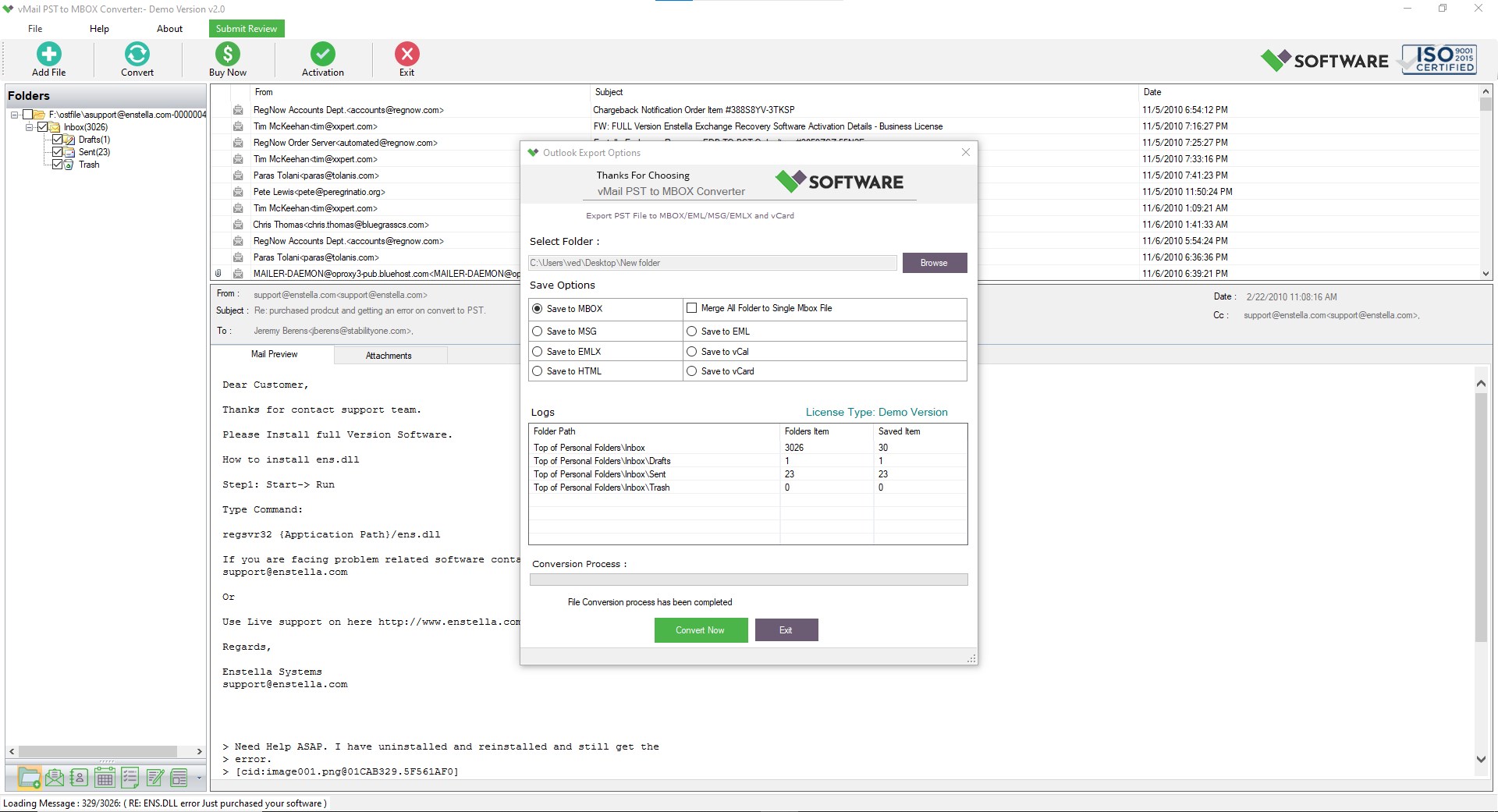This screenshot has height=812, width=1498.
Task: Click the Conversion Process progress bar
Action: [748, 580]
